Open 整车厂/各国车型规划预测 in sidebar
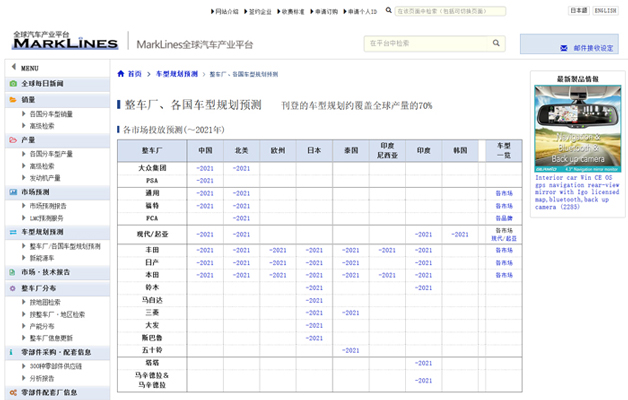The image size is (628, 400). 65,246
